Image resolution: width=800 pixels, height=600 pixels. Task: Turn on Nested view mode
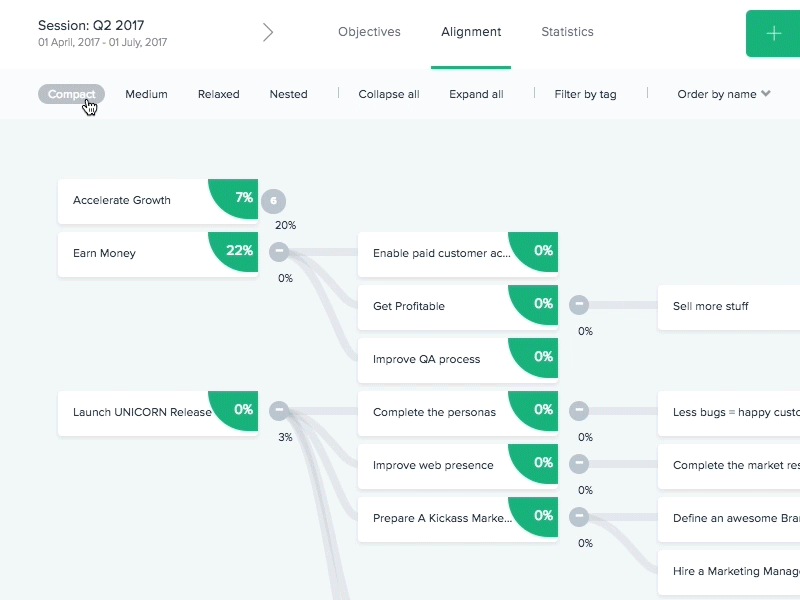(288, 94)
